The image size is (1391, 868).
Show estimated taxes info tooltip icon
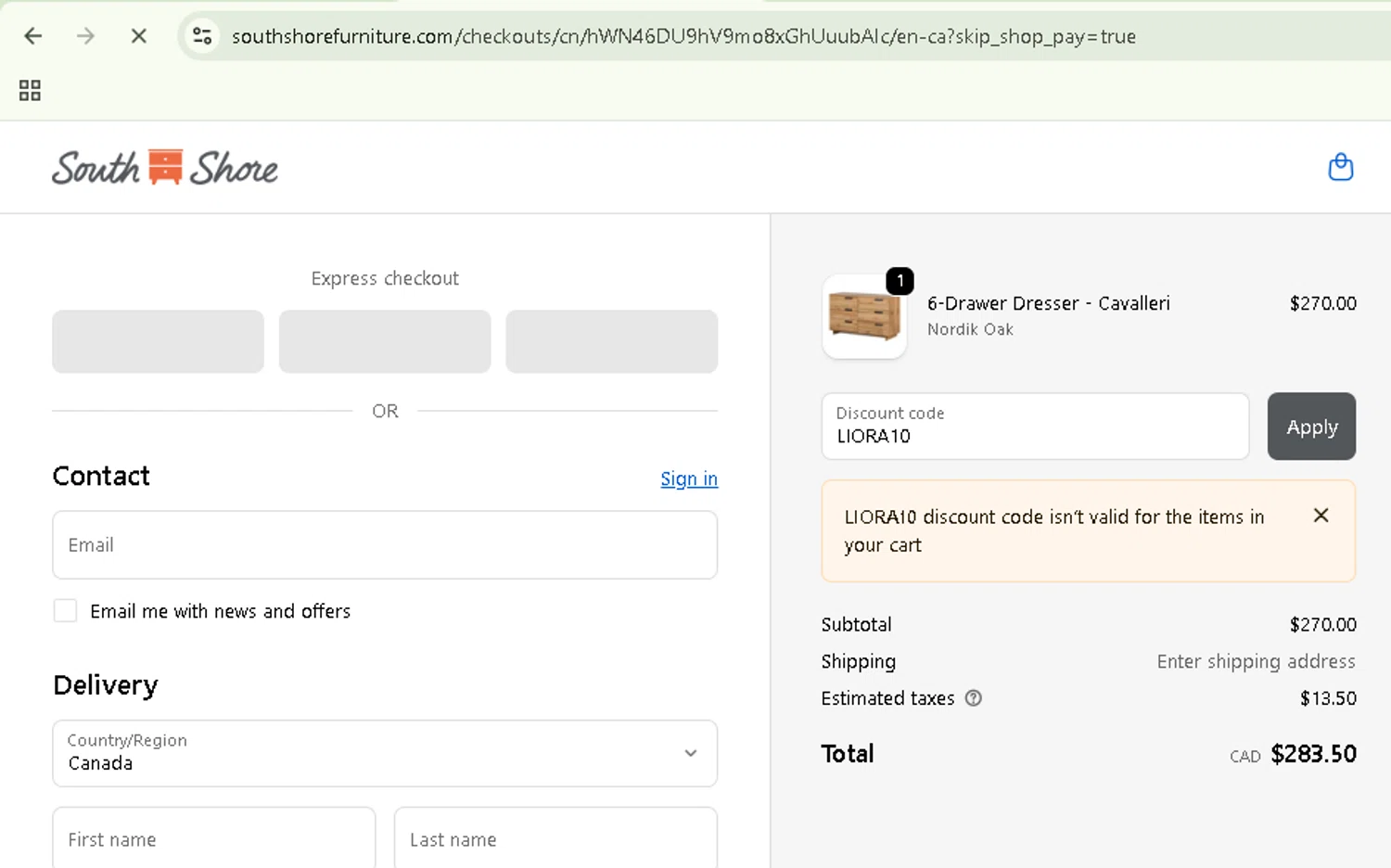click(973, 698)
